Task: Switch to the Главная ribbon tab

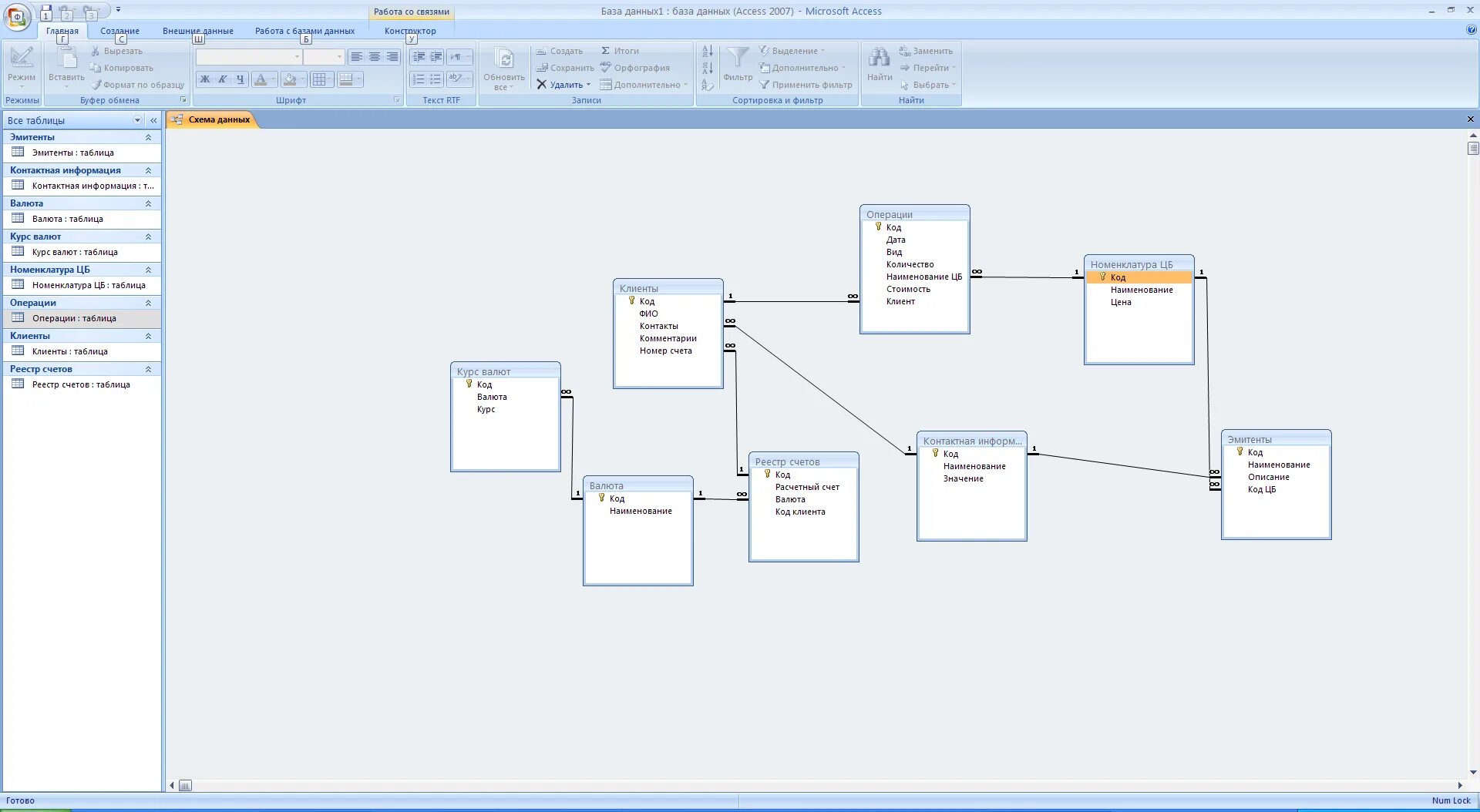Action: point(62,31)
